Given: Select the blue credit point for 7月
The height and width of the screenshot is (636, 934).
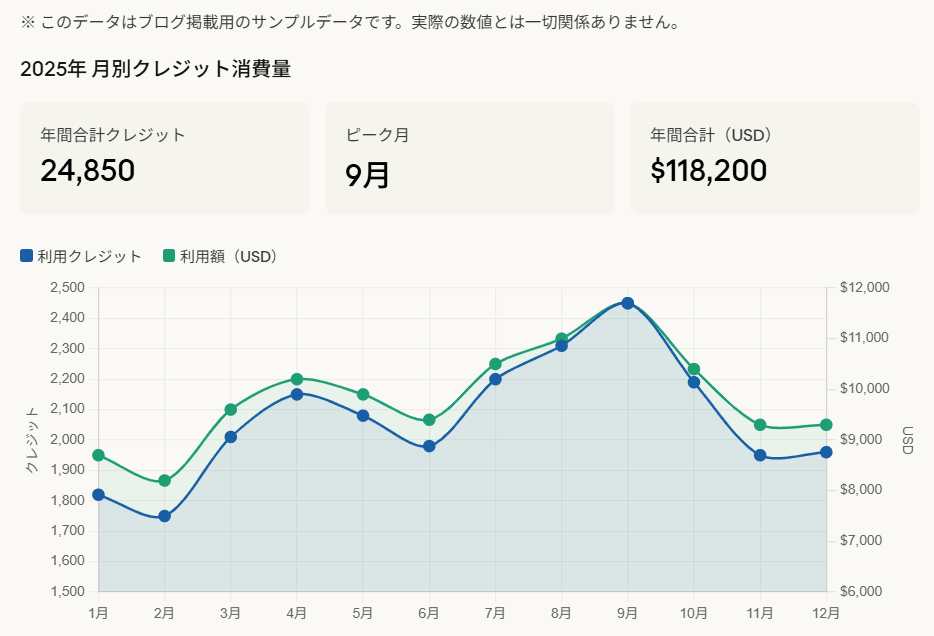Looking at the screenshot, I should coord(495,379).
